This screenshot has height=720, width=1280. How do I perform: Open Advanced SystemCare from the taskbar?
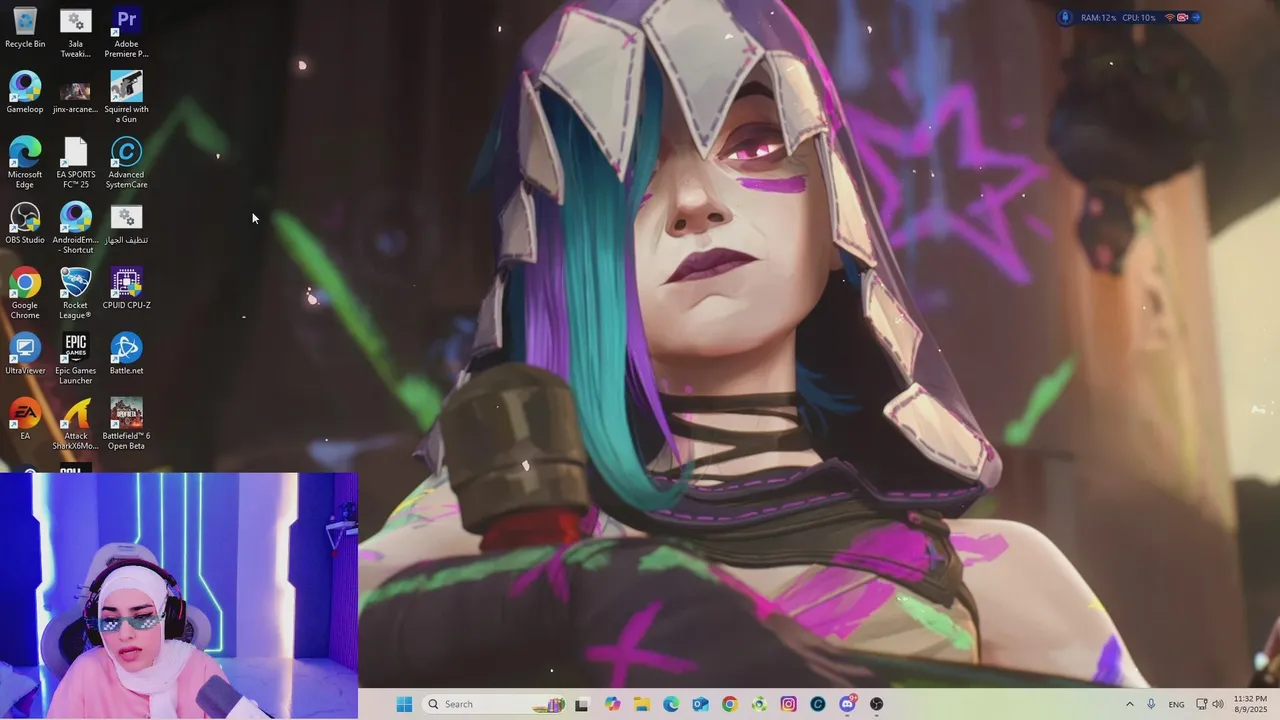818,704
